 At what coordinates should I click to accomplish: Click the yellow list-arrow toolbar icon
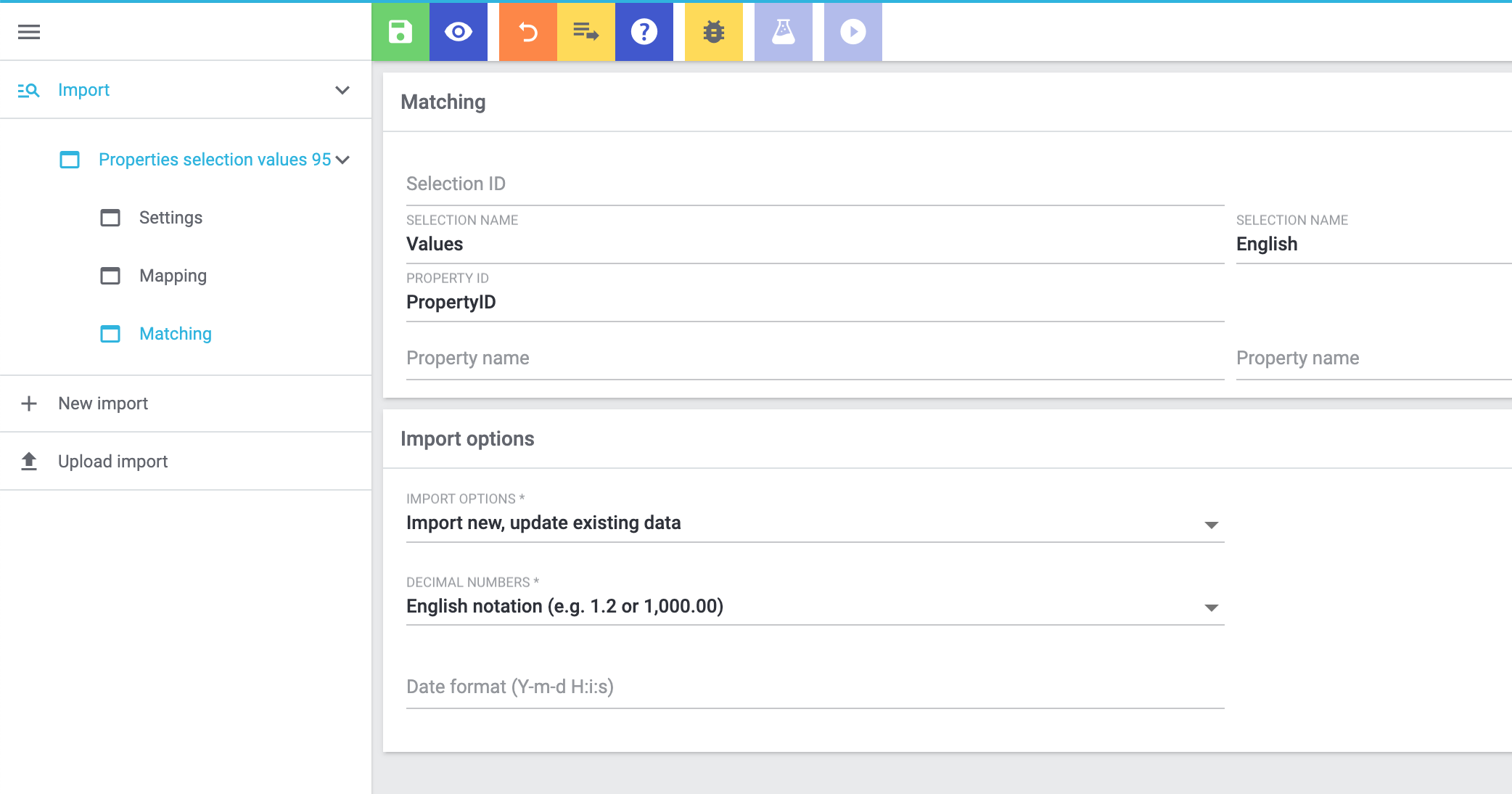click(586, 32)
